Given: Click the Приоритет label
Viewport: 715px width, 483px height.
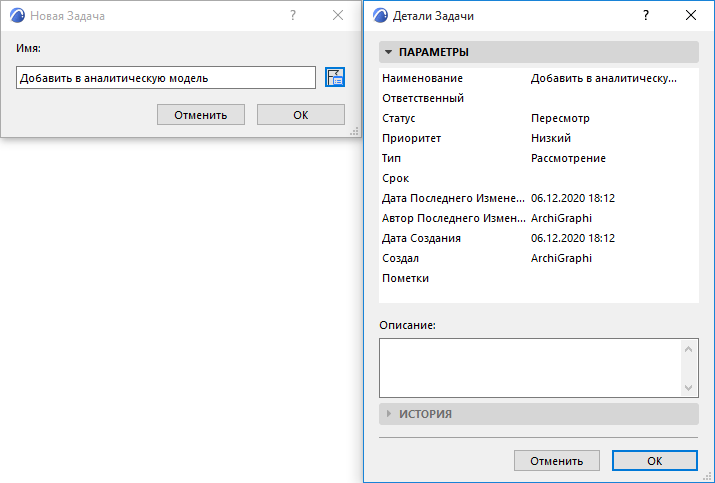Looking at the screenshot, I should click(x=411, y=138).
